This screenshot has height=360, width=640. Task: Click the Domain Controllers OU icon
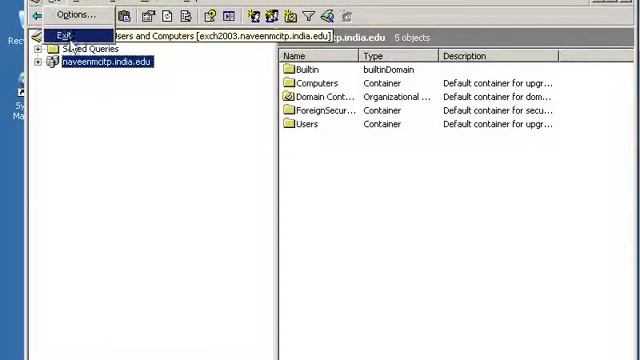[x=289, y=96]
